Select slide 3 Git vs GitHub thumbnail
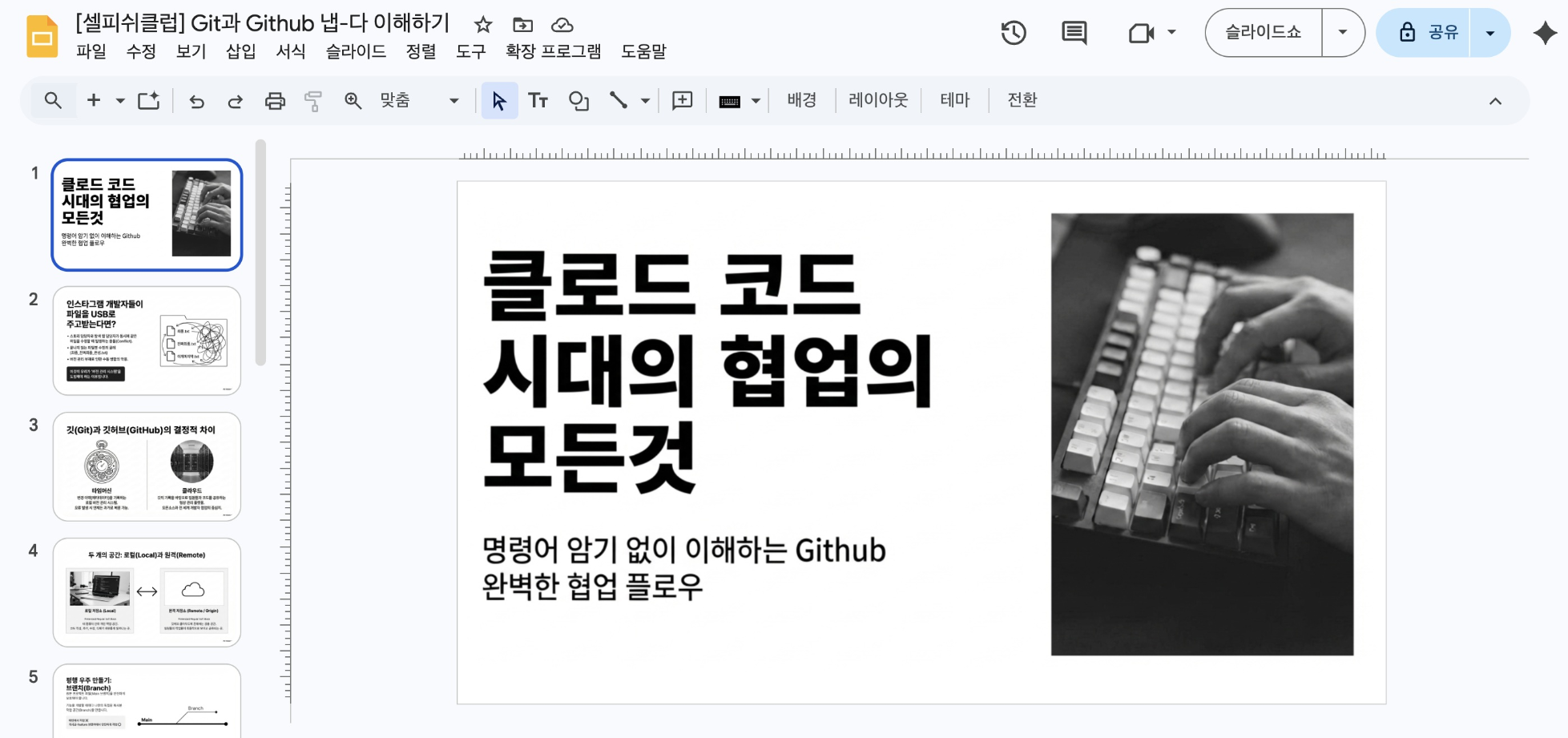Screen dimensions: 1568x738 pyautogui.click(x=147, y=466)
